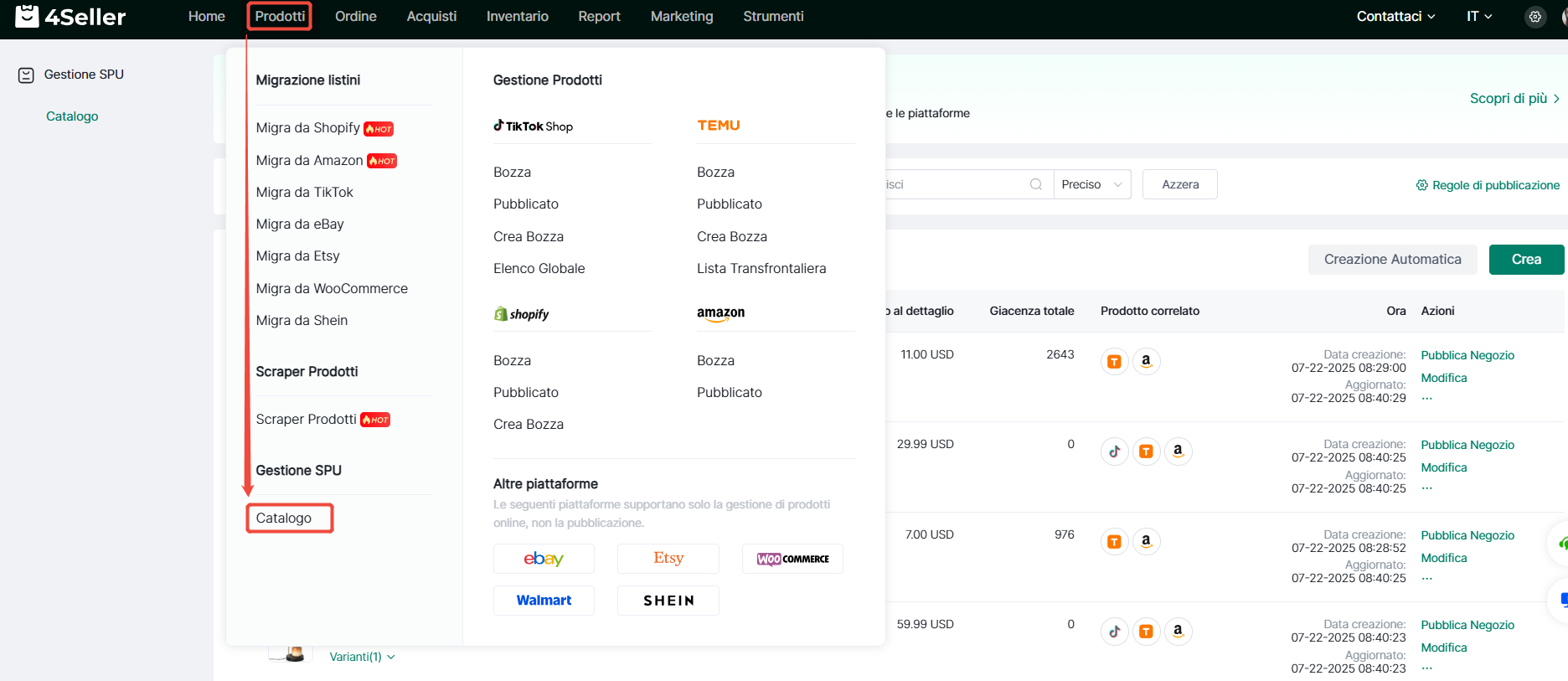Image resolution: width=1568 pixels, height=681 pixels.
Task: Open Shopify Crea Bozza
Action: [x=529, y=424]
